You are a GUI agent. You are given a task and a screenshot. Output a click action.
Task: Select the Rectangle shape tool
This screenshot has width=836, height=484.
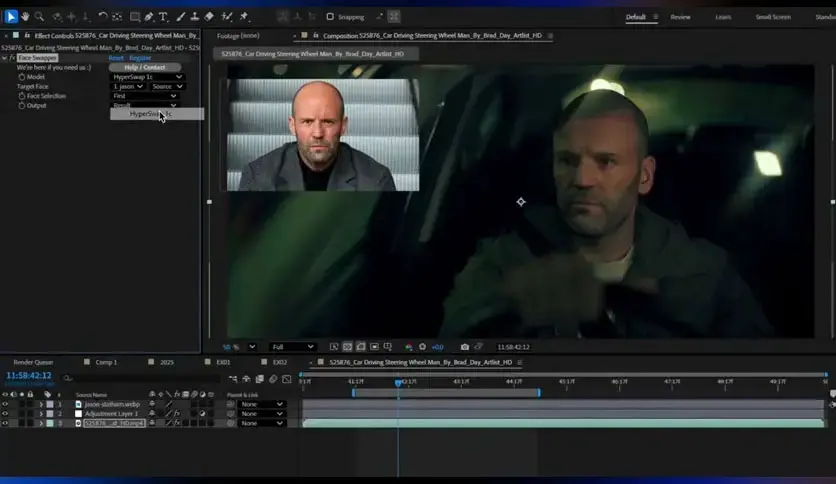(135, 17)
